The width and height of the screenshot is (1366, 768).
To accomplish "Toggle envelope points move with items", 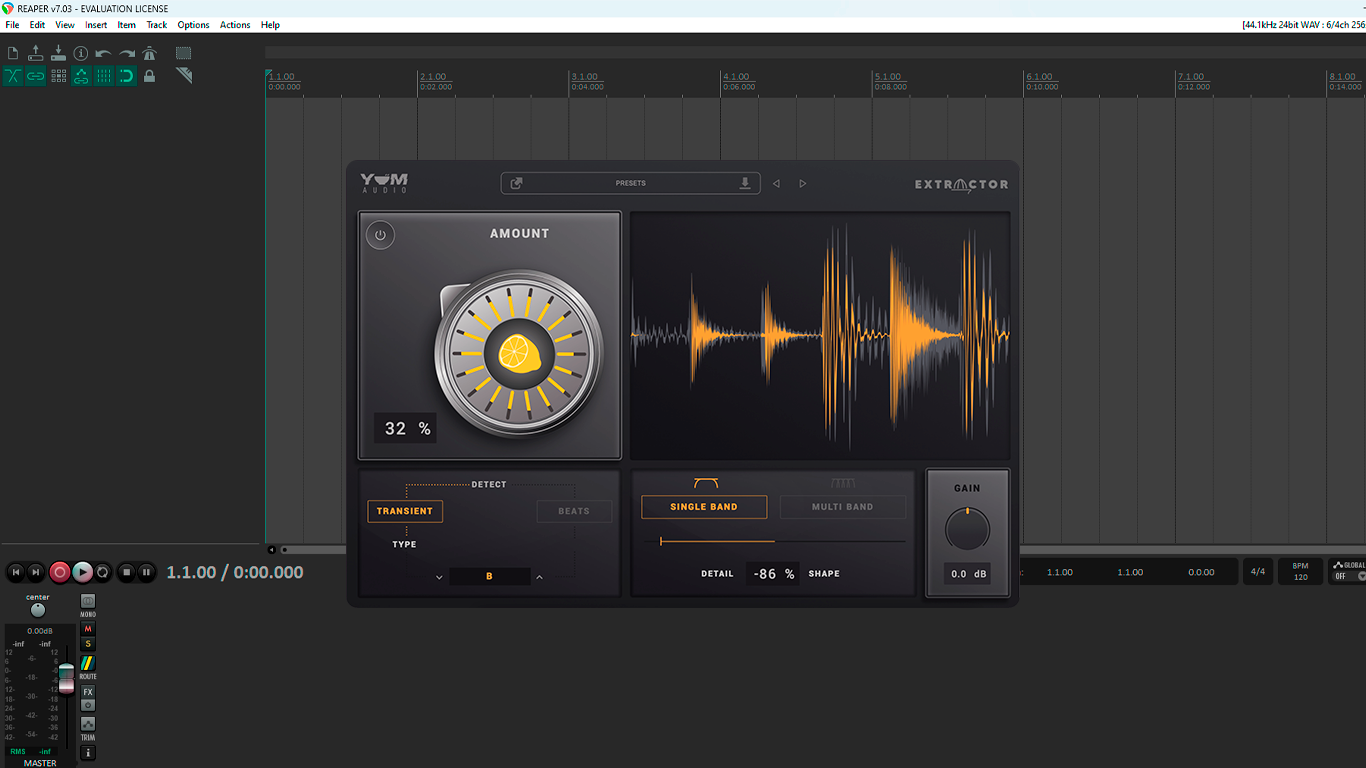I will click(x=81, y=76).
